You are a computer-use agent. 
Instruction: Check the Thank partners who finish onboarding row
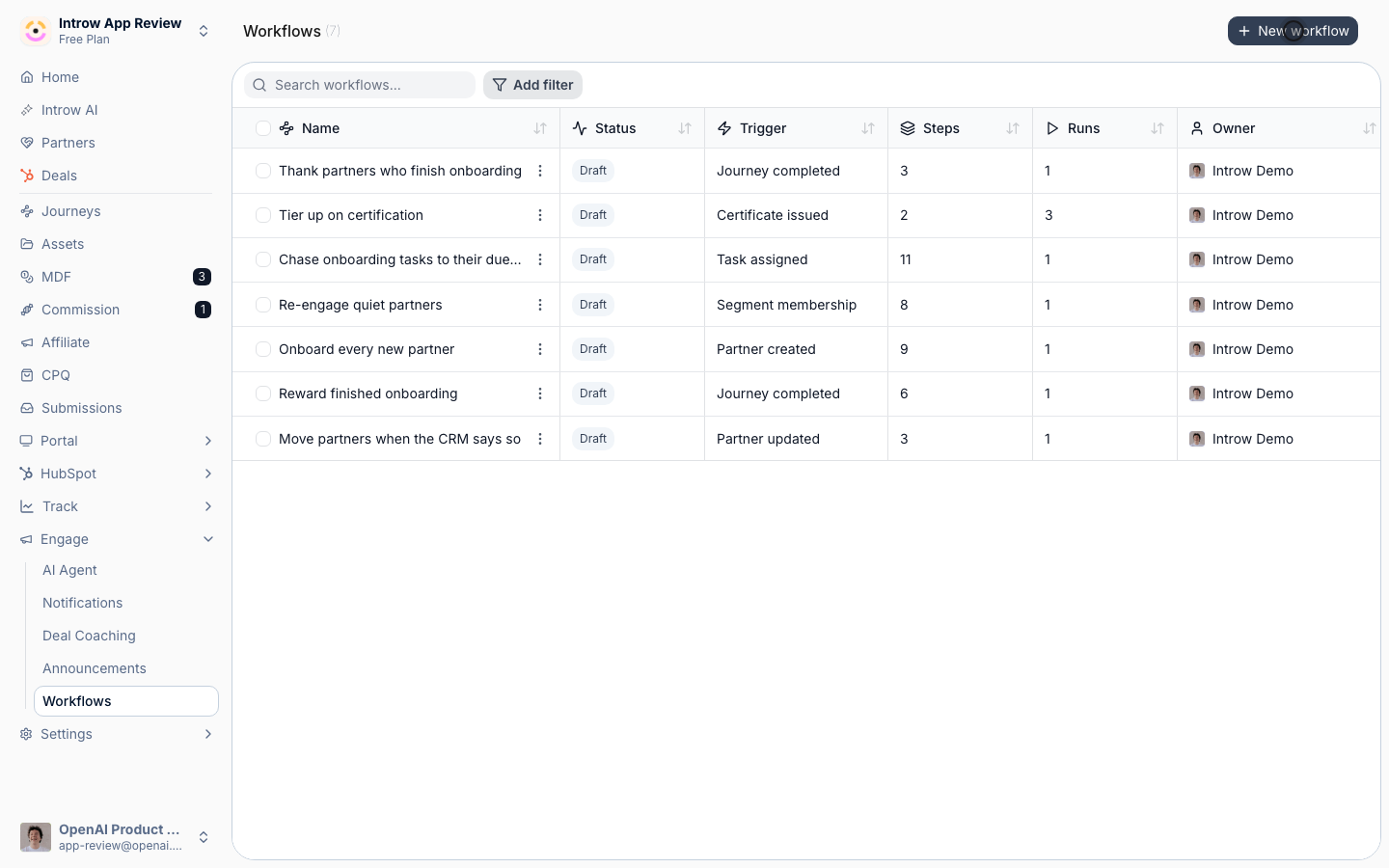click(x=263, y=171)
